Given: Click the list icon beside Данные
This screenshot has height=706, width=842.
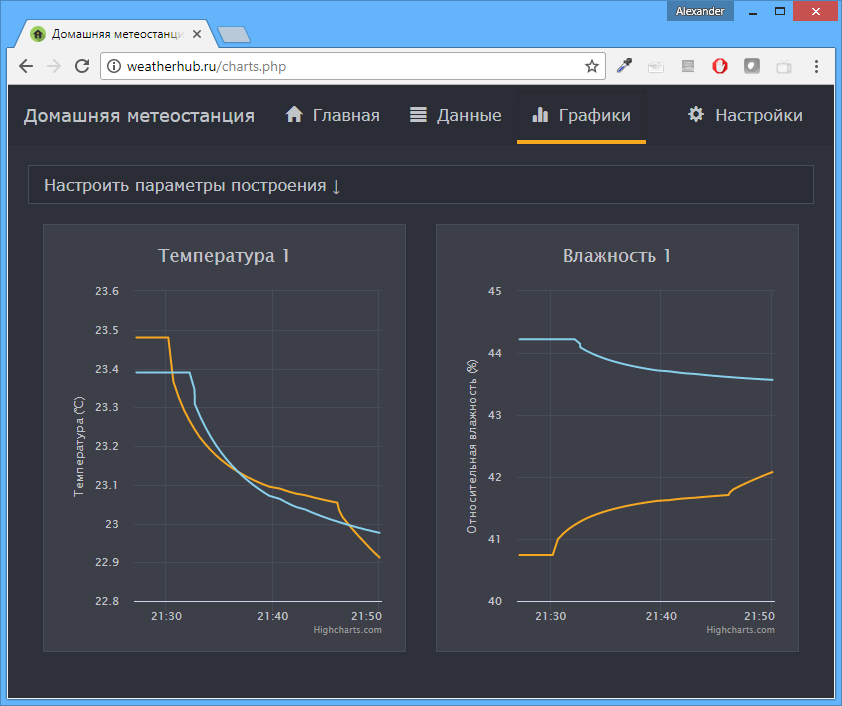Looking at the screenshot, I should click(x=417, y=114).
